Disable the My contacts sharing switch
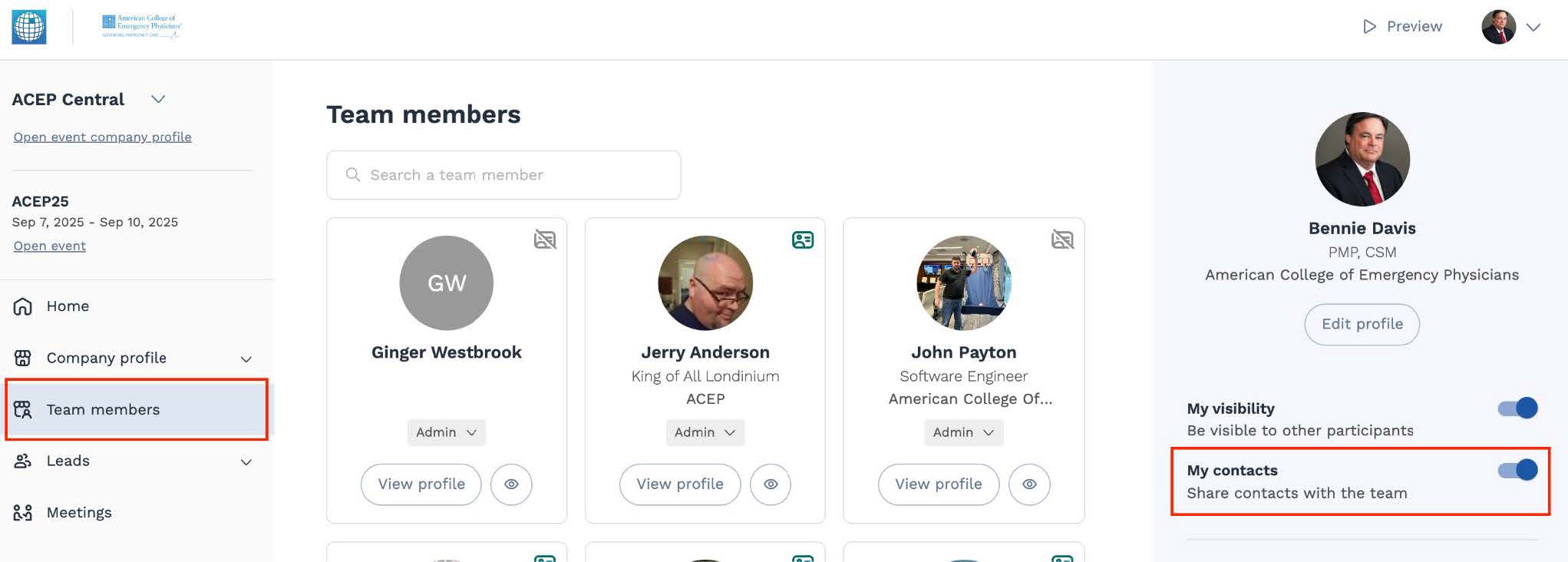The image size is (1568, 562). pos(1517,470)
